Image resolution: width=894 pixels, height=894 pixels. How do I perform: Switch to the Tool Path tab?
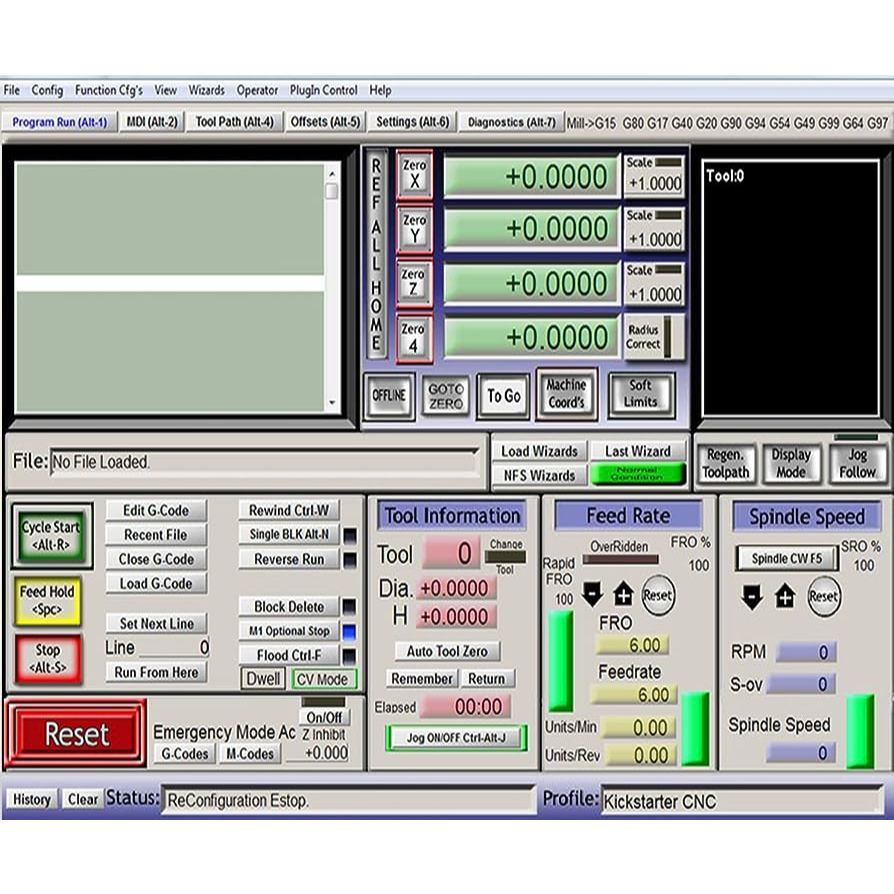pos(234,122)
